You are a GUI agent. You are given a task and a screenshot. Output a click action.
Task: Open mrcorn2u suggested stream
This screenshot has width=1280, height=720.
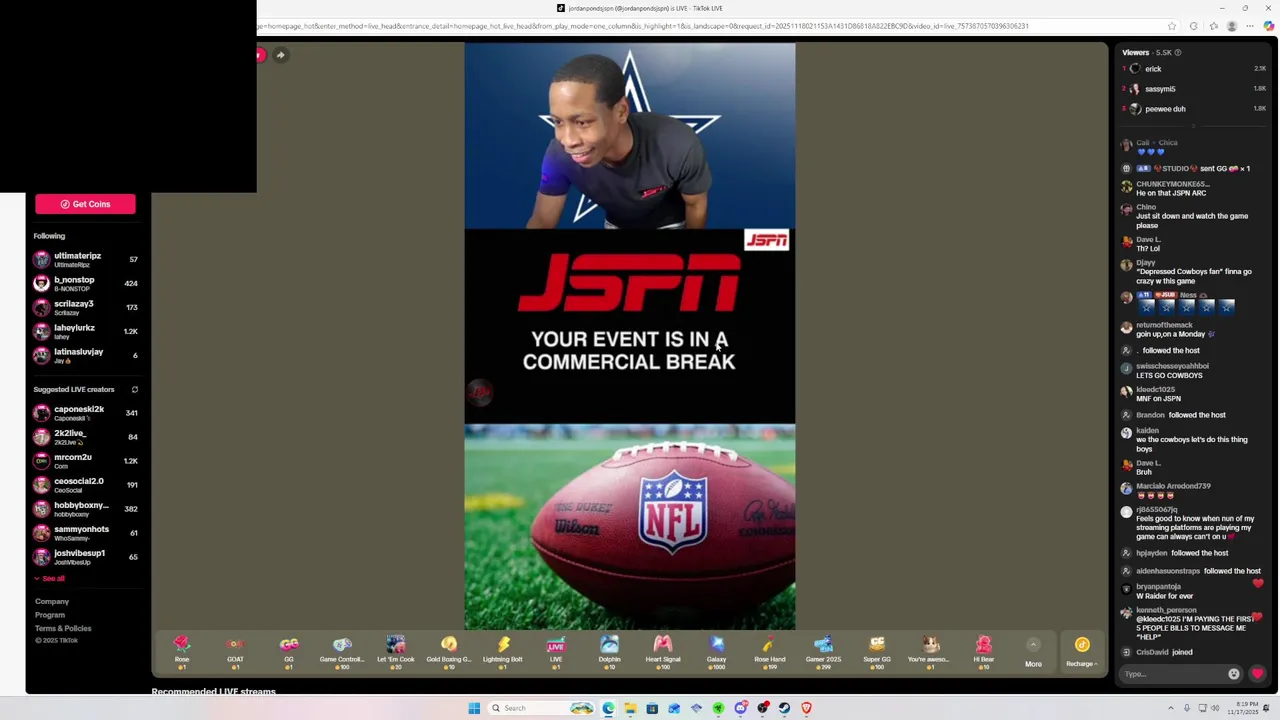tap(85, 461)
